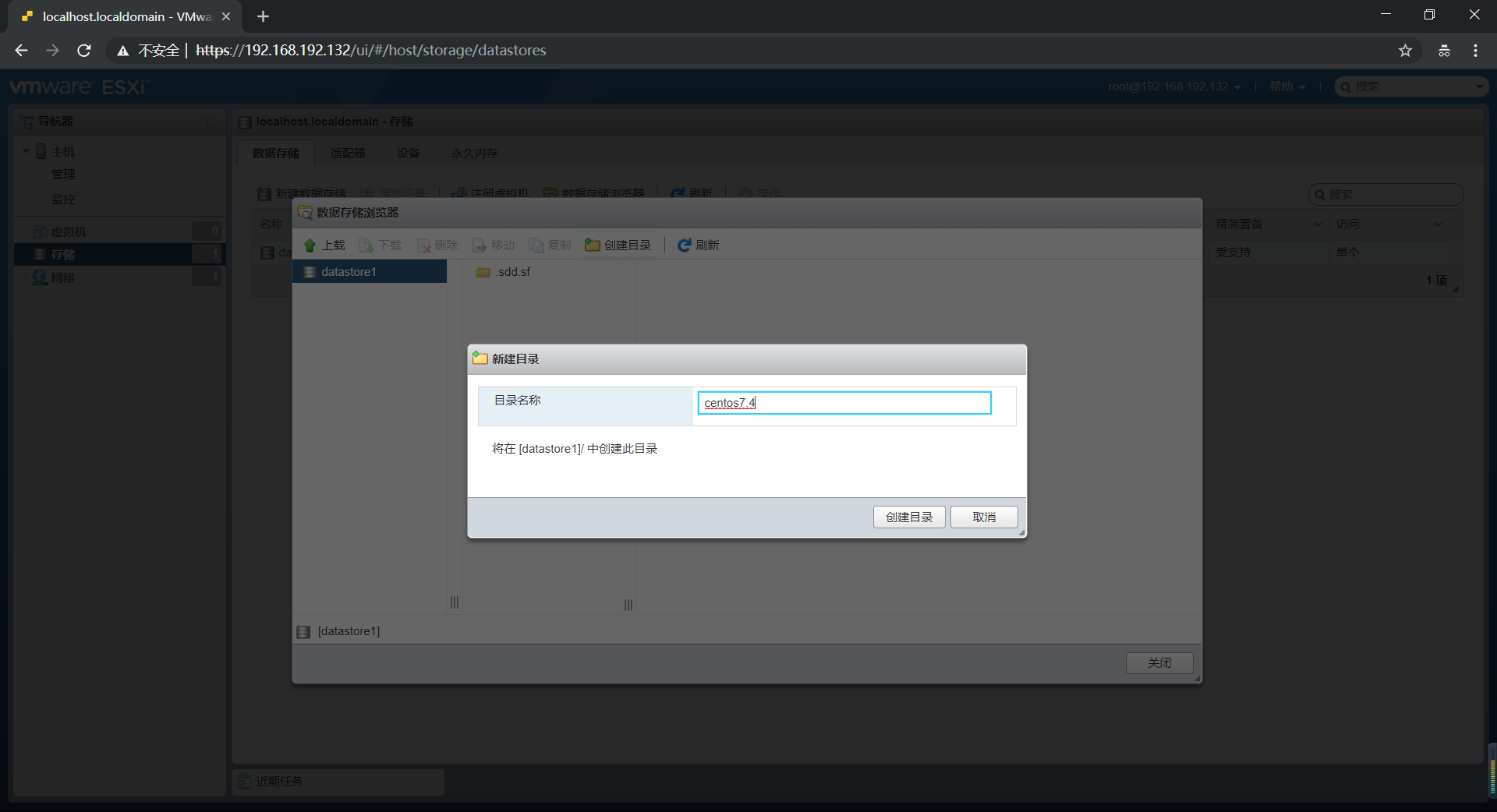Select 监控 under 主机
Image resolution: width=1497 pixels, height=812 pixels.
pyautogui.click(x=63, y=199)
